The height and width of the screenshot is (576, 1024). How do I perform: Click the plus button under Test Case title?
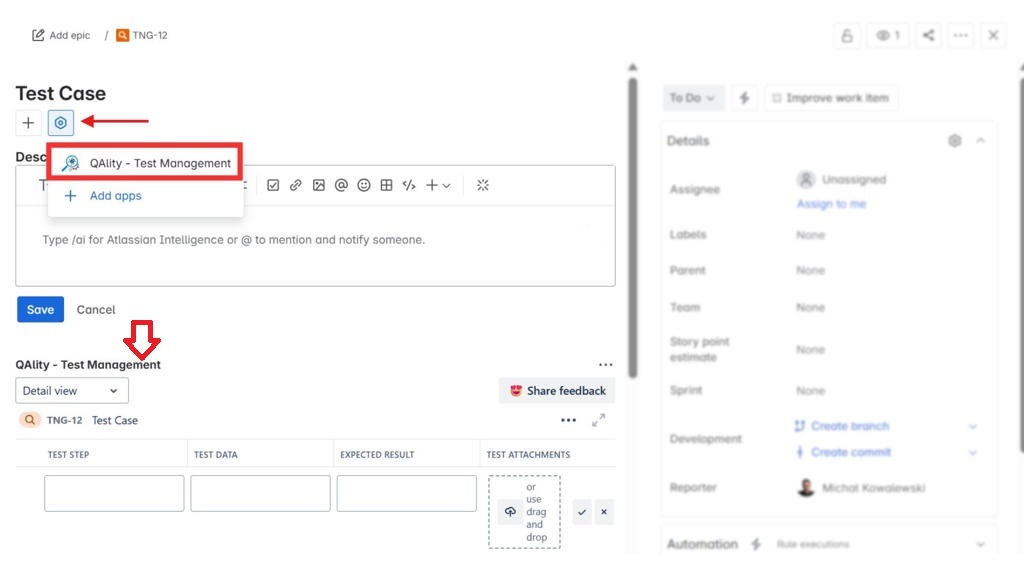[28, 123]
